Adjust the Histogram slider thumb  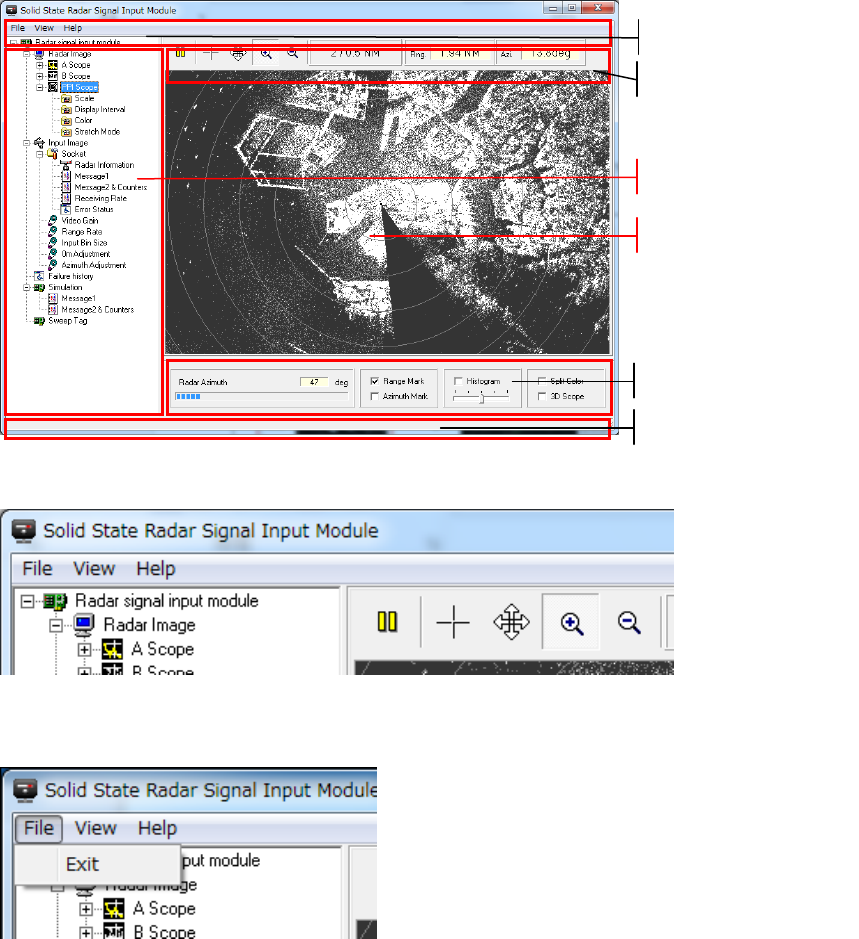pos(481,398)
